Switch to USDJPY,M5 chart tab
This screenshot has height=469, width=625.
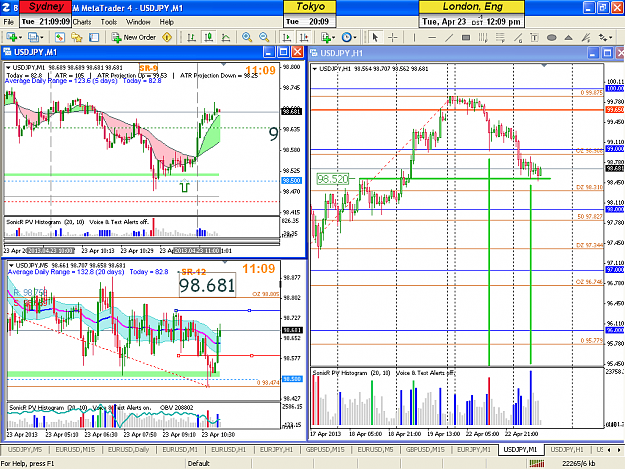(25, 449)
